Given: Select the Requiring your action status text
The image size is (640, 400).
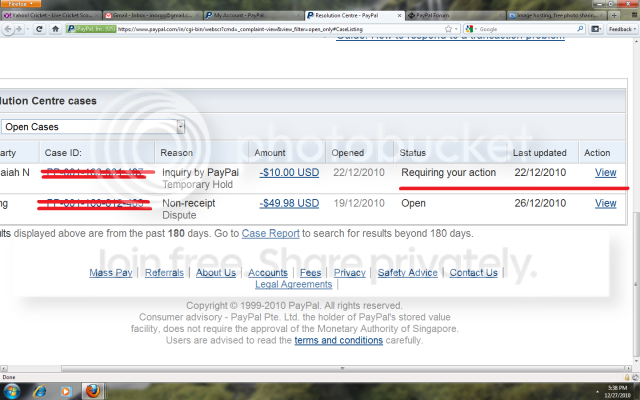Looking at the screenshot, I should pyautogui.click(x=449, y=173).
